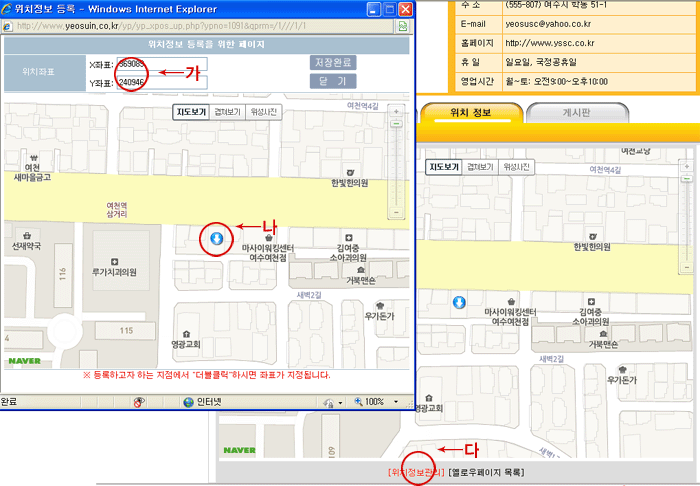Click 우가돈가 icon on background page map
The image size is (700, 486).
click(623, 370)
